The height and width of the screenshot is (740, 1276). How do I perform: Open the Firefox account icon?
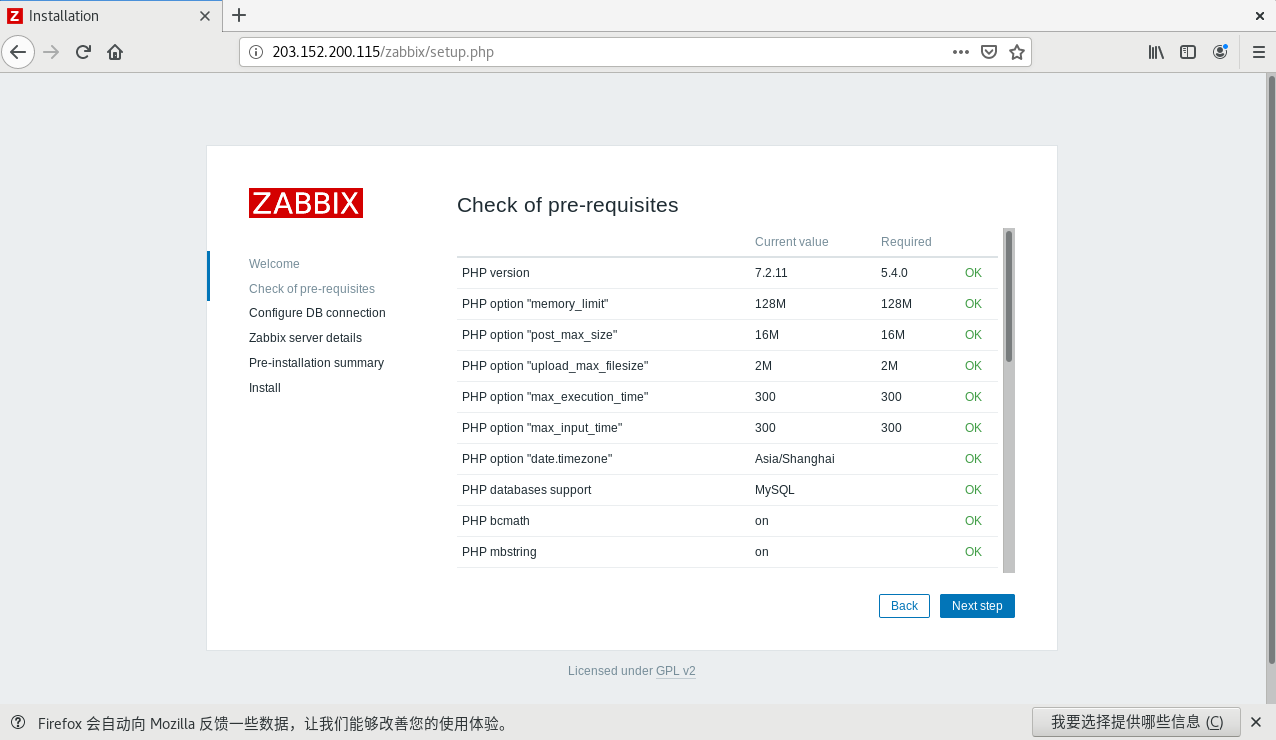(1220, 52)
